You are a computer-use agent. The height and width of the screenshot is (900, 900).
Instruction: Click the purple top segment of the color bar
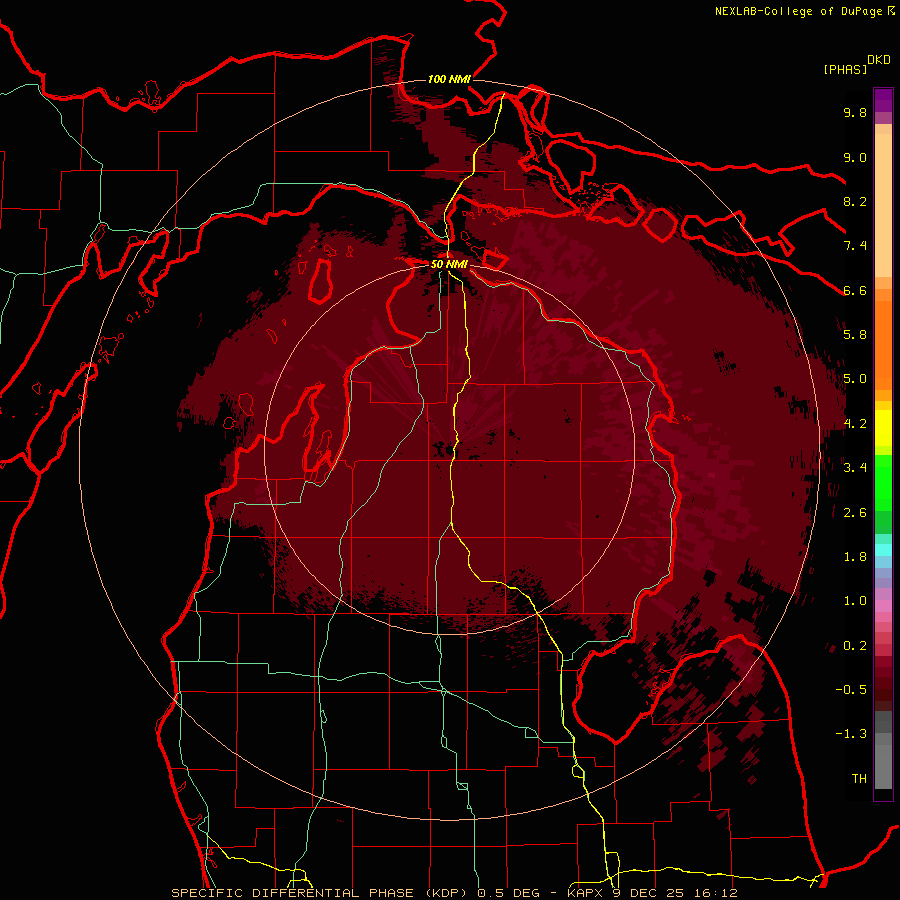pyautogui.click(x=883, y=100)
